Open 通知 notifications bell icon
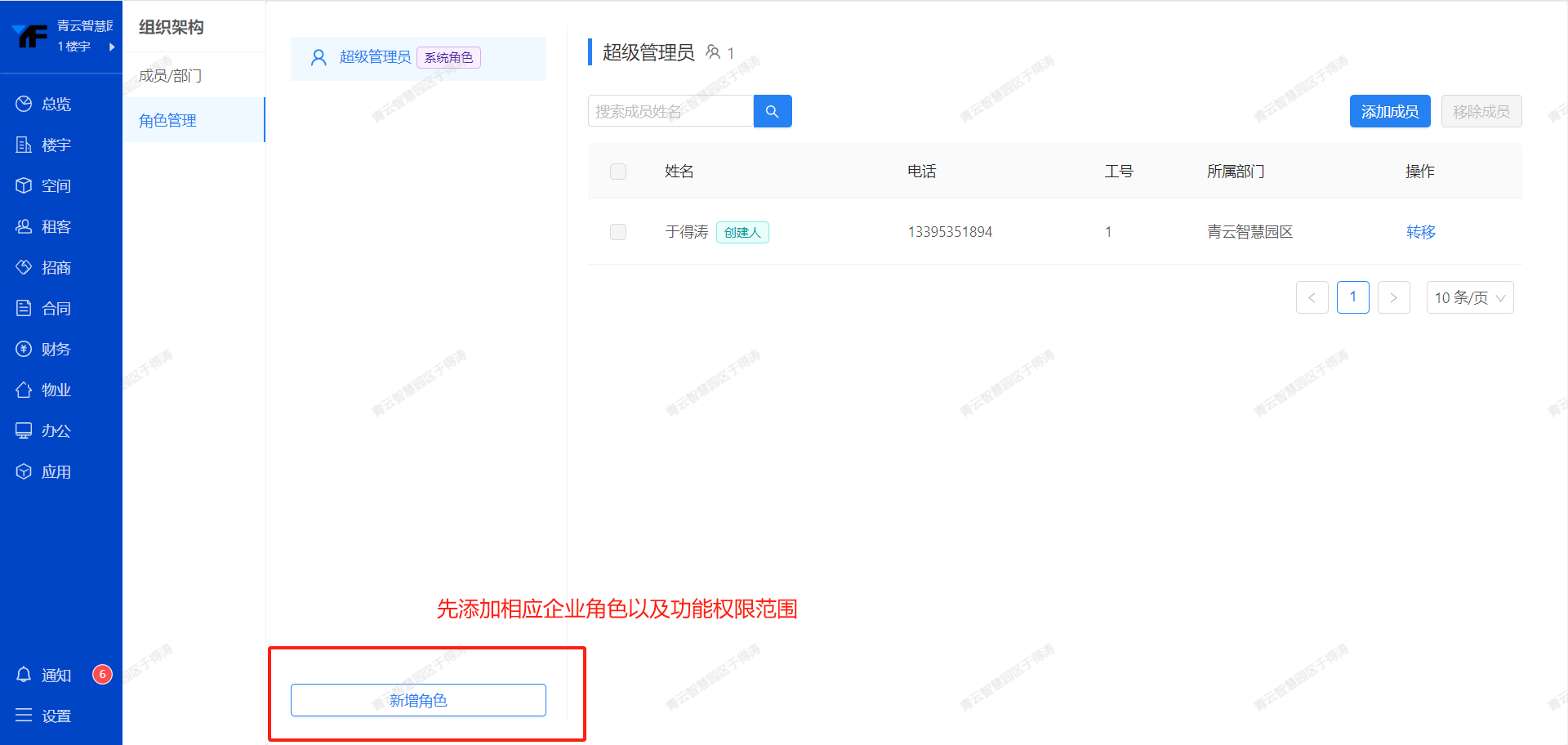The height and width of the screenshot is (745, 1568). [x=24, y=675]
